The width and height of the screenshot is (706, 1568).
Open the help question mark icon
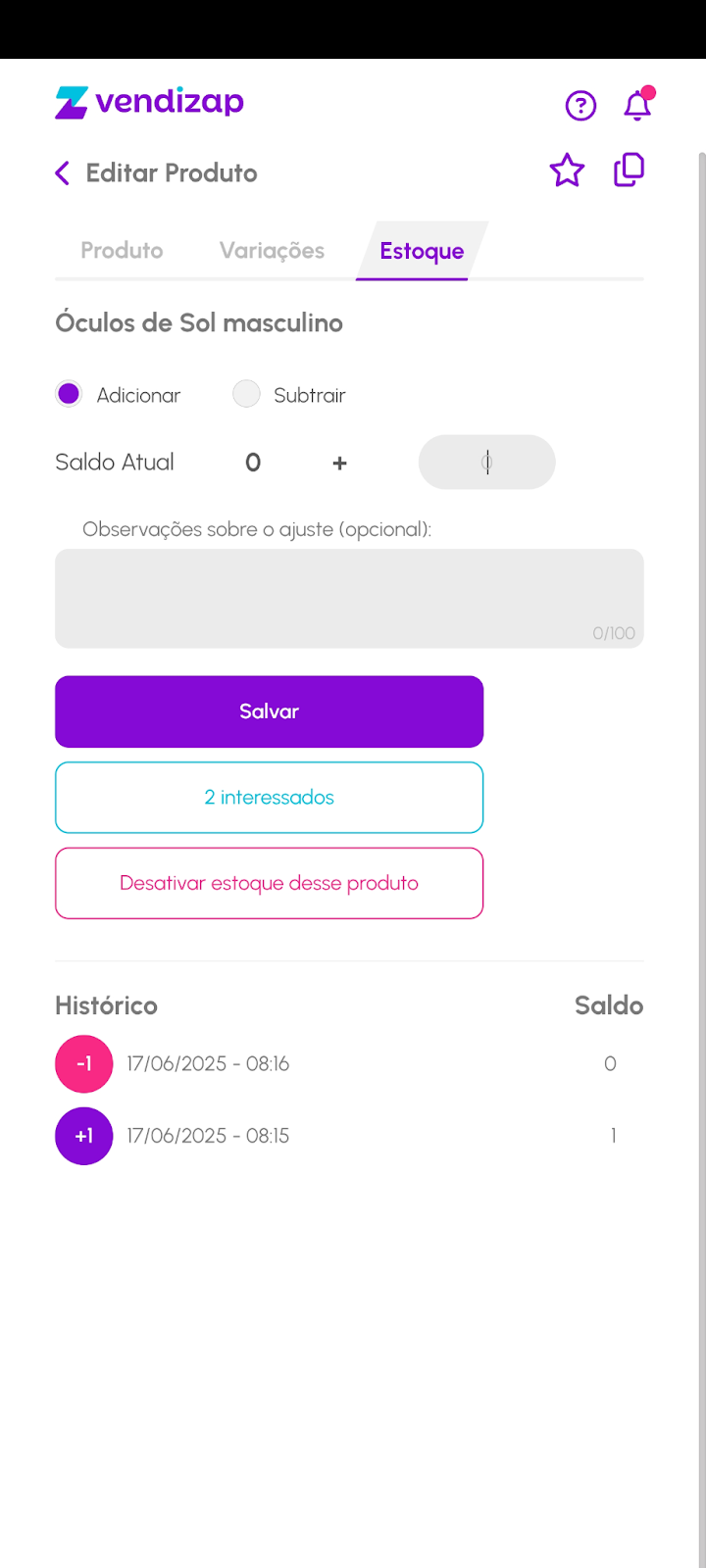click(580, 105)
